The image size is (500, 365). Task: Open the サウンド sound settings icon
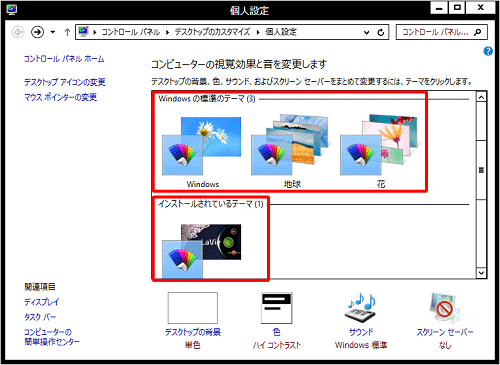pyautogui.click(x=361, y=308)
